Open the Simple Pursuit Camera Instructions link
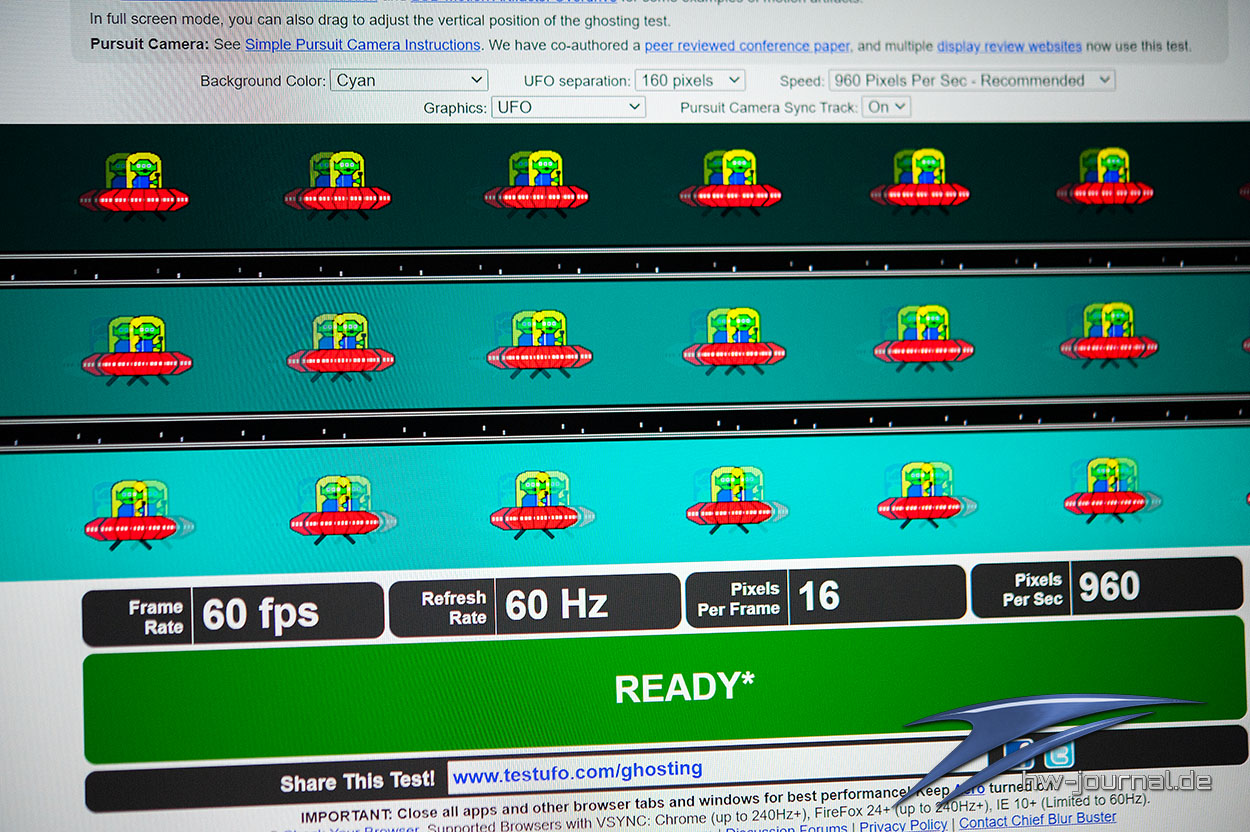Image resolution: width=1250 pixels, height=832 pixels. point(362,45)
